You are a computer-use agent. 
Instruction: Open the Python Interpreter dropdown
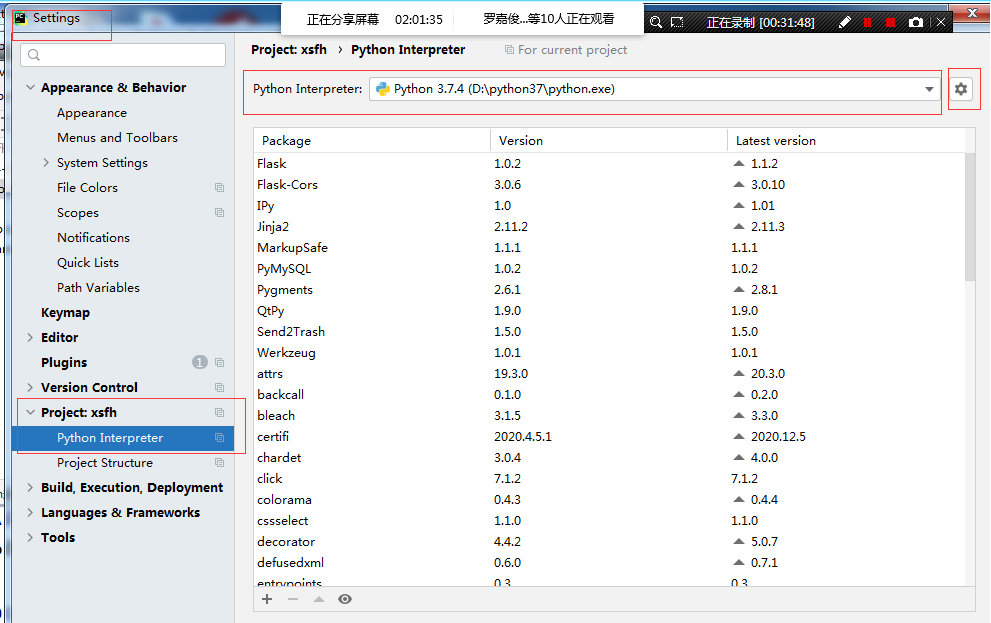(929, 89)
